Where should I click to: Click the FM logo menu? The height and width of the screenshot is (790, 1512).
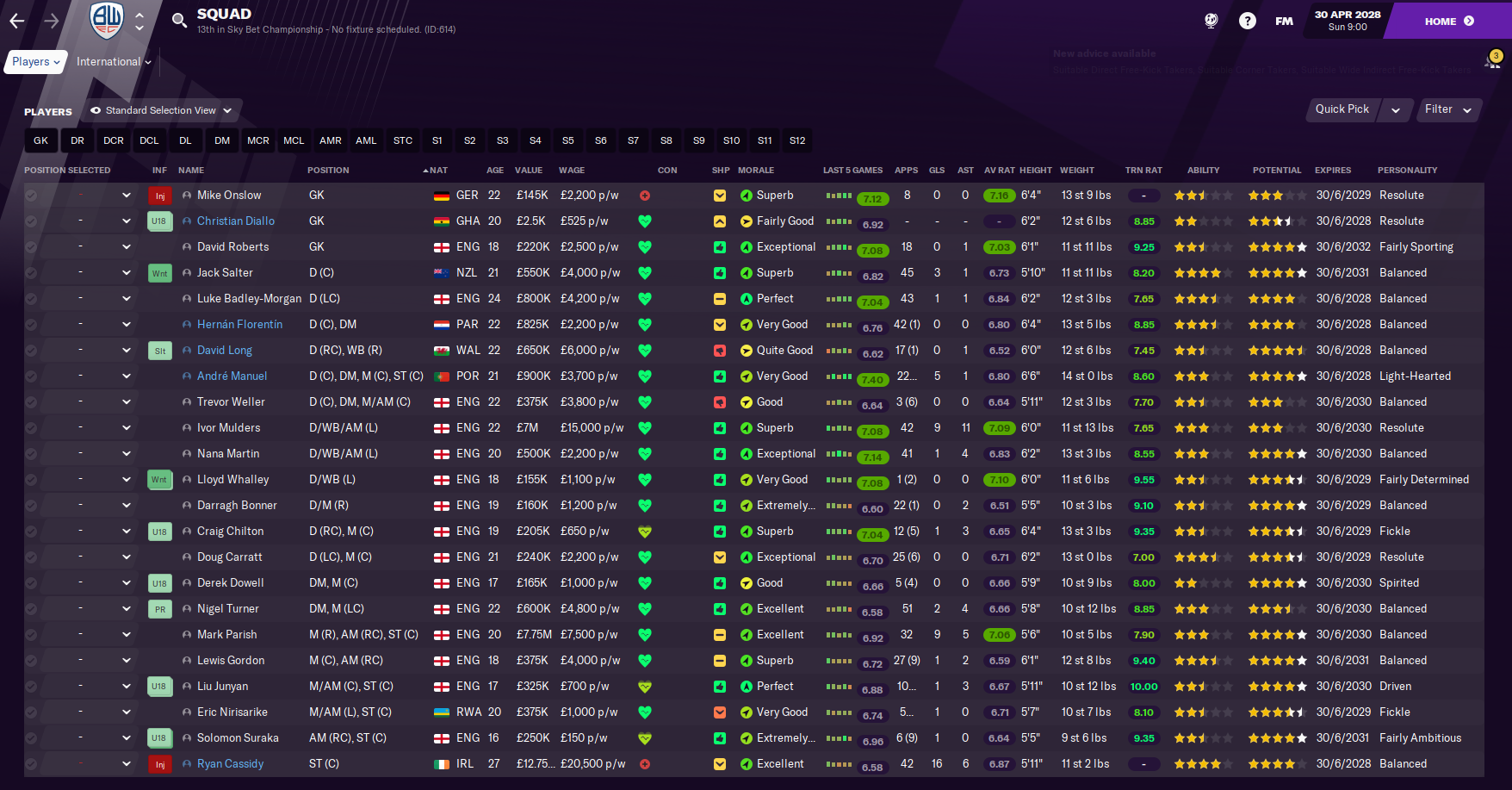(x=1284, y=21)
